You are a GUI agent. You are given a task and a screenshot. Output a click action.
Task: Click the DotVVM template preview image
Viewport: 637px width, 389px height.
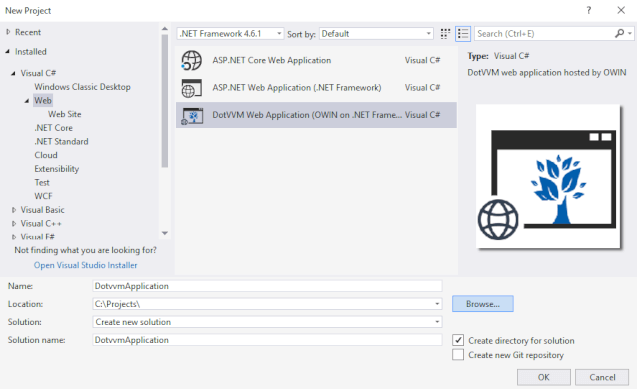point(548,177)
